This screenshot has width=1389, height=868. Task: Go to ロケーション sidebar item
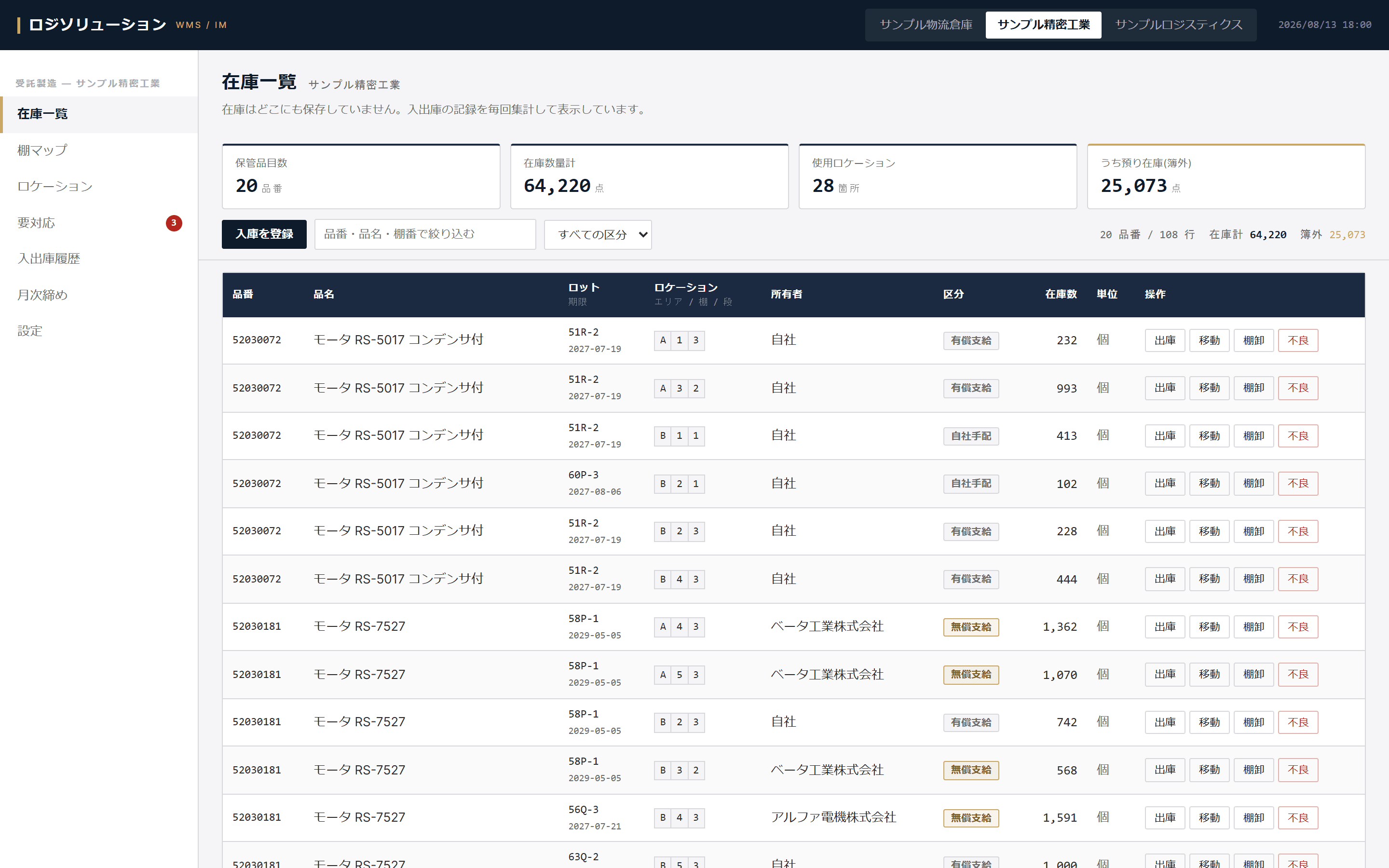(99, 187)
